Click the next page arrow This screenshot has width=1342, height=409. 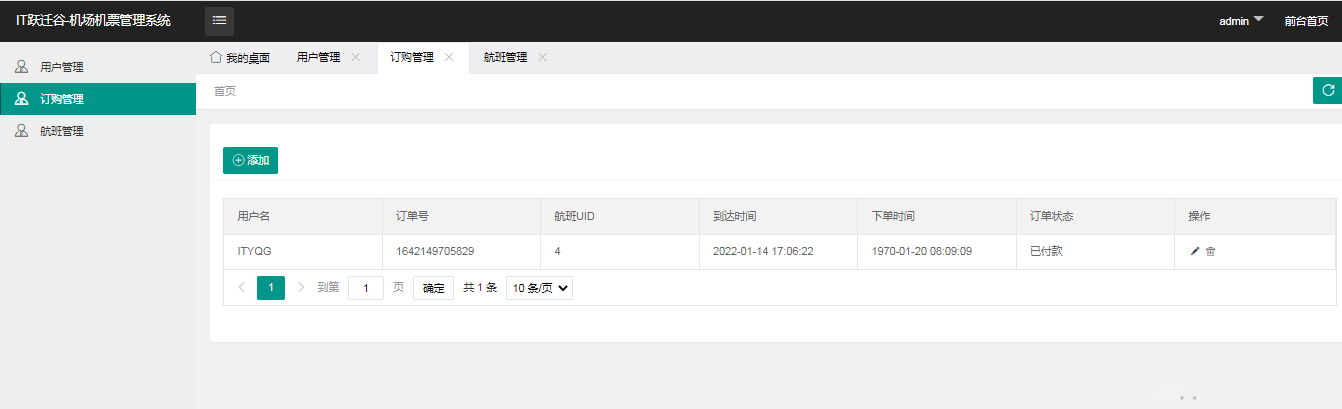click(301, 288)
